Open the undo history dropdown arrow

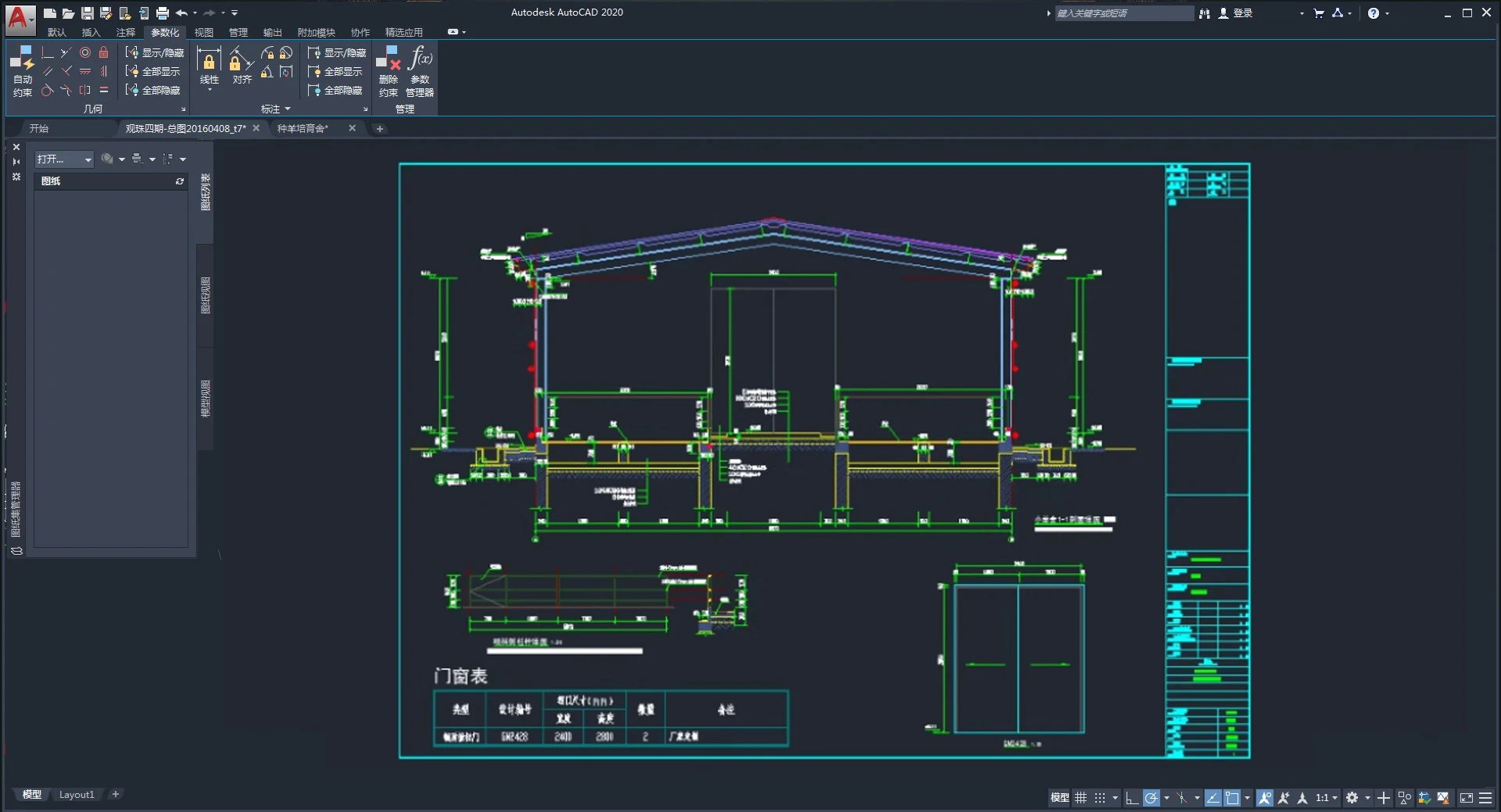tap(195, 13)
